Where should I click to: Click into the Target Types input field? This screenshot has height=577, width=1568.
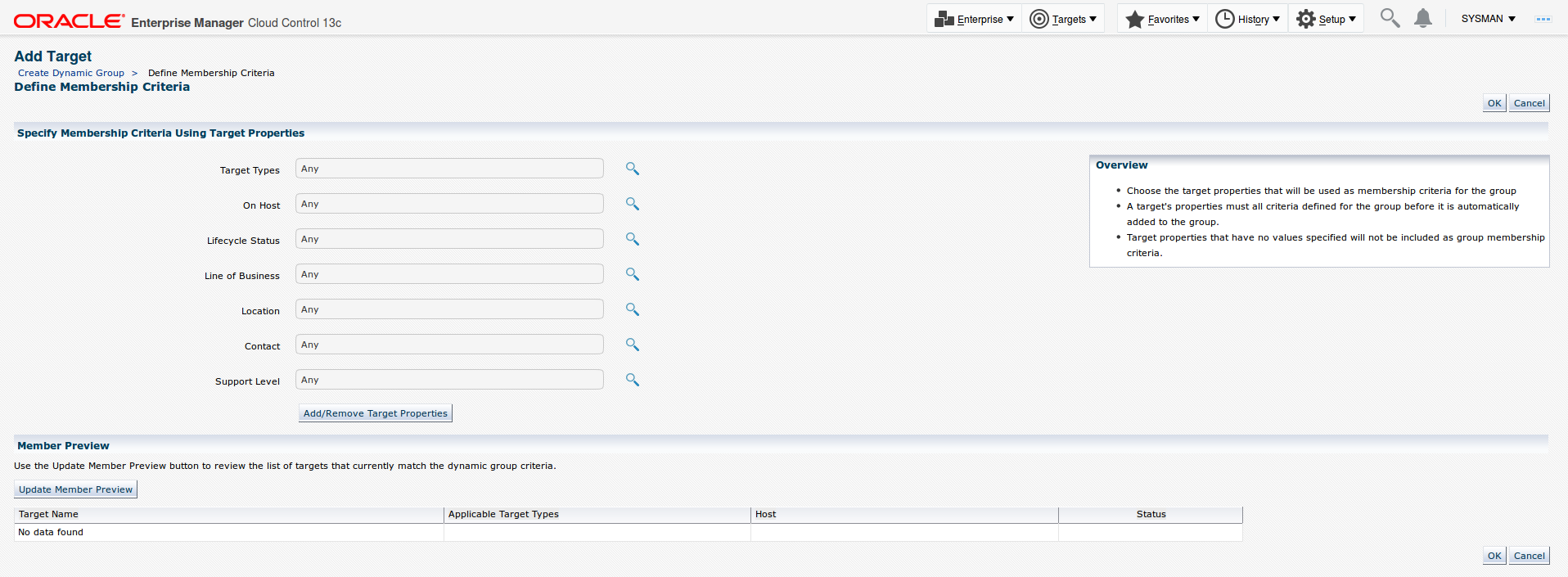pos(449,169)
